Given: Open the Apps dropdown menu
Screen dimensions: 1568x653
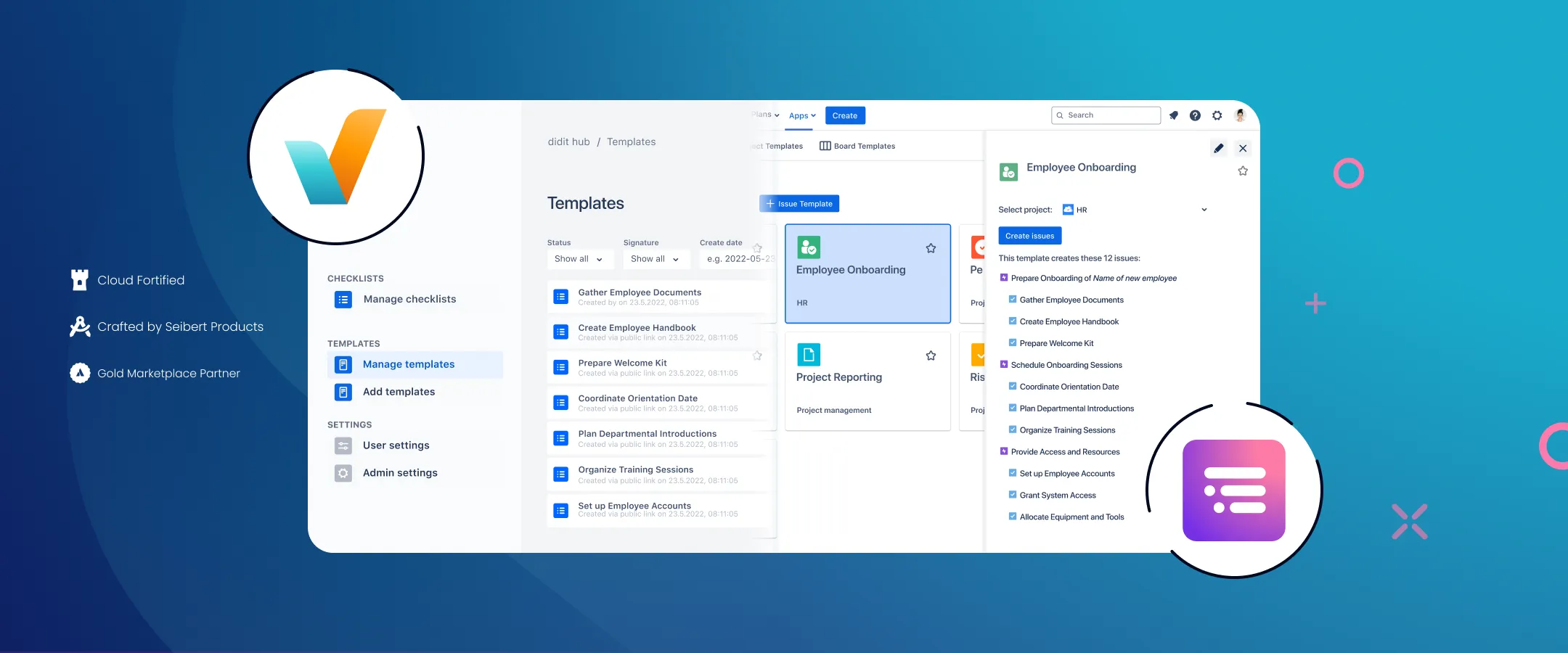Looking at the screenshot, I should pos(802,115).
